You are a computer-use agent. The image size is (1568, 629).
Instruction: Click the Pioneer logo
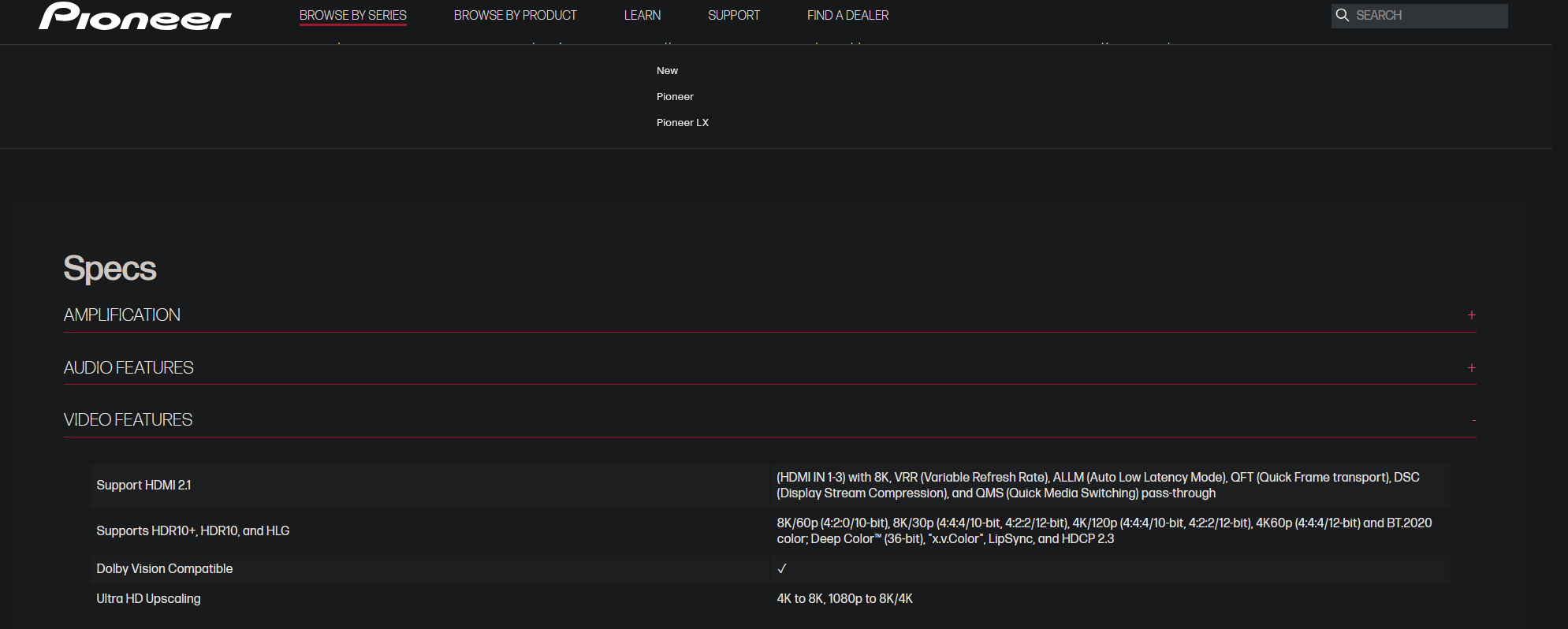point(135,16)
